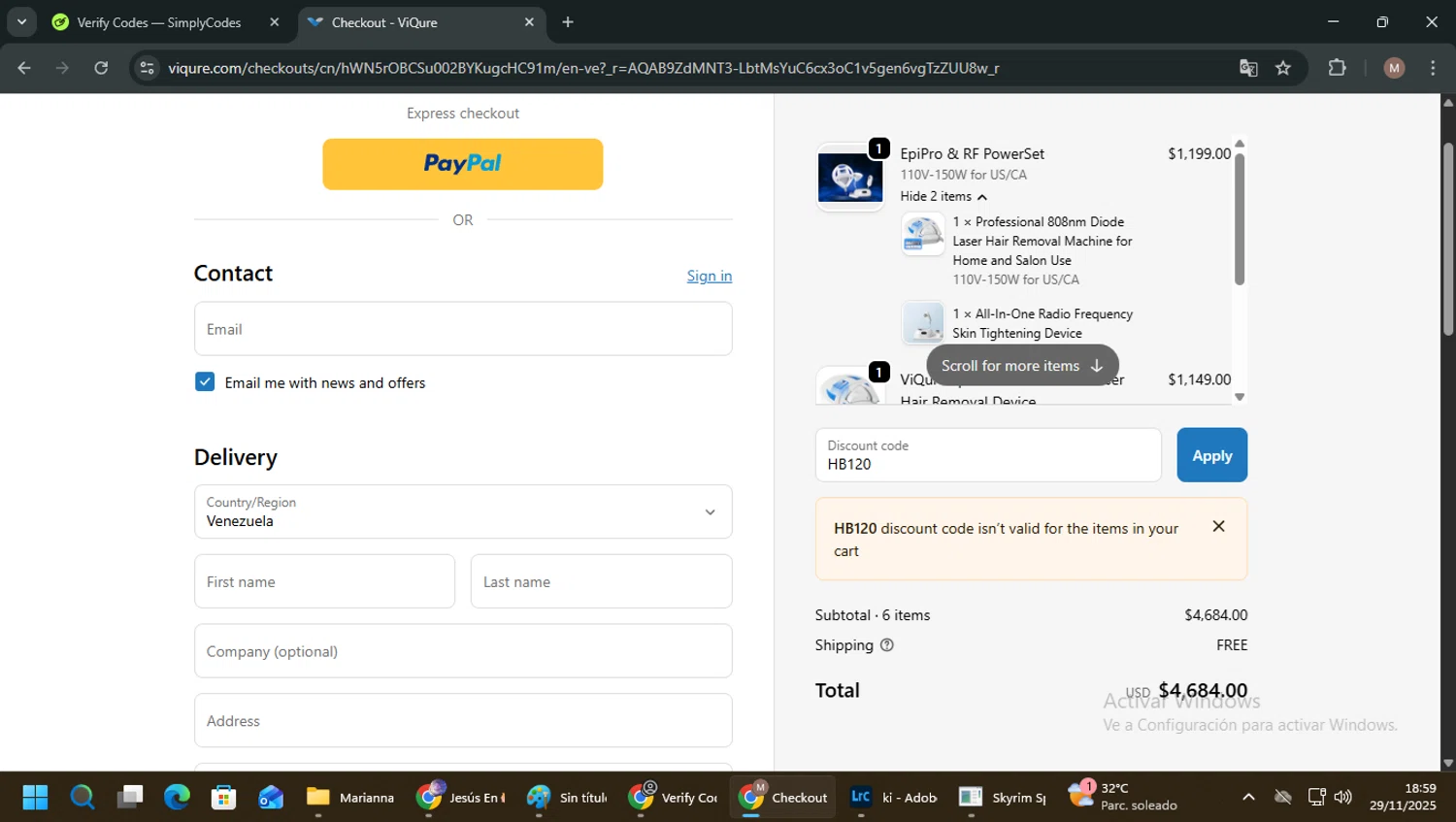Close the Verify Codes — SimplyCodes tab
Viewport: 1456px width, 822px height.
(x=275, y=22)
